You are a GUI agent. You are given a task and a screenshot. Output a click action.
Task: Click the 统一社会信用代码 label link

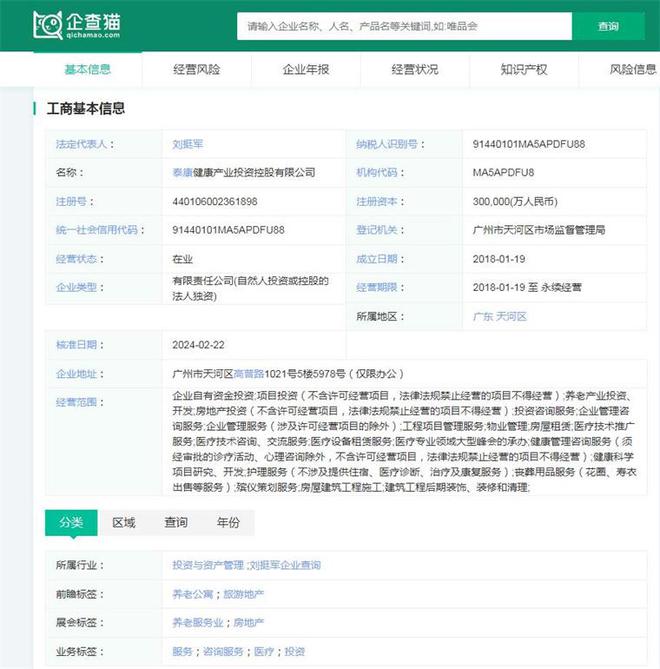(x=97, y=230)
